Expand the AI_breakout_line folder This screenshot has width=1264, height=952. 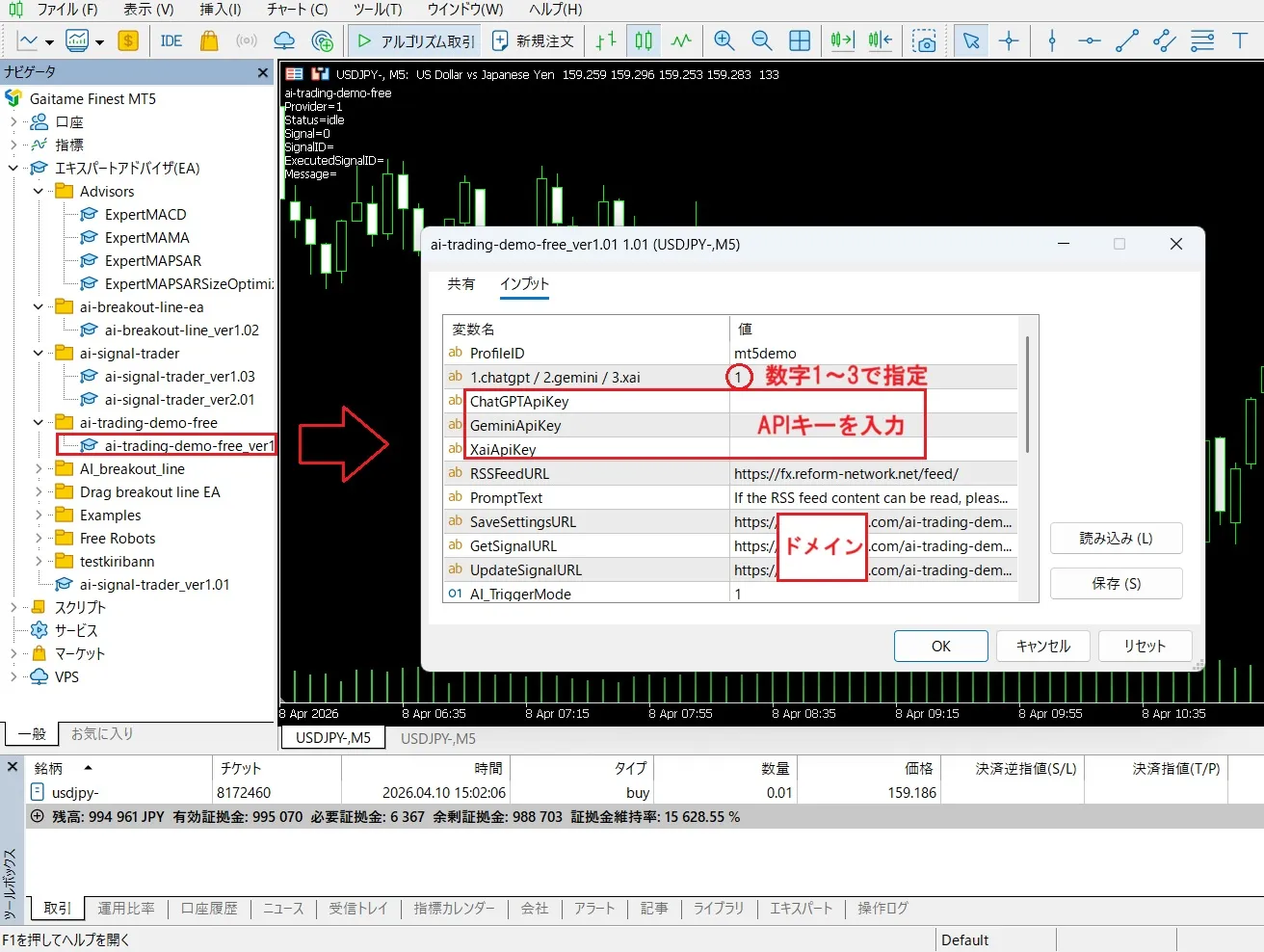tap(39, 468)
